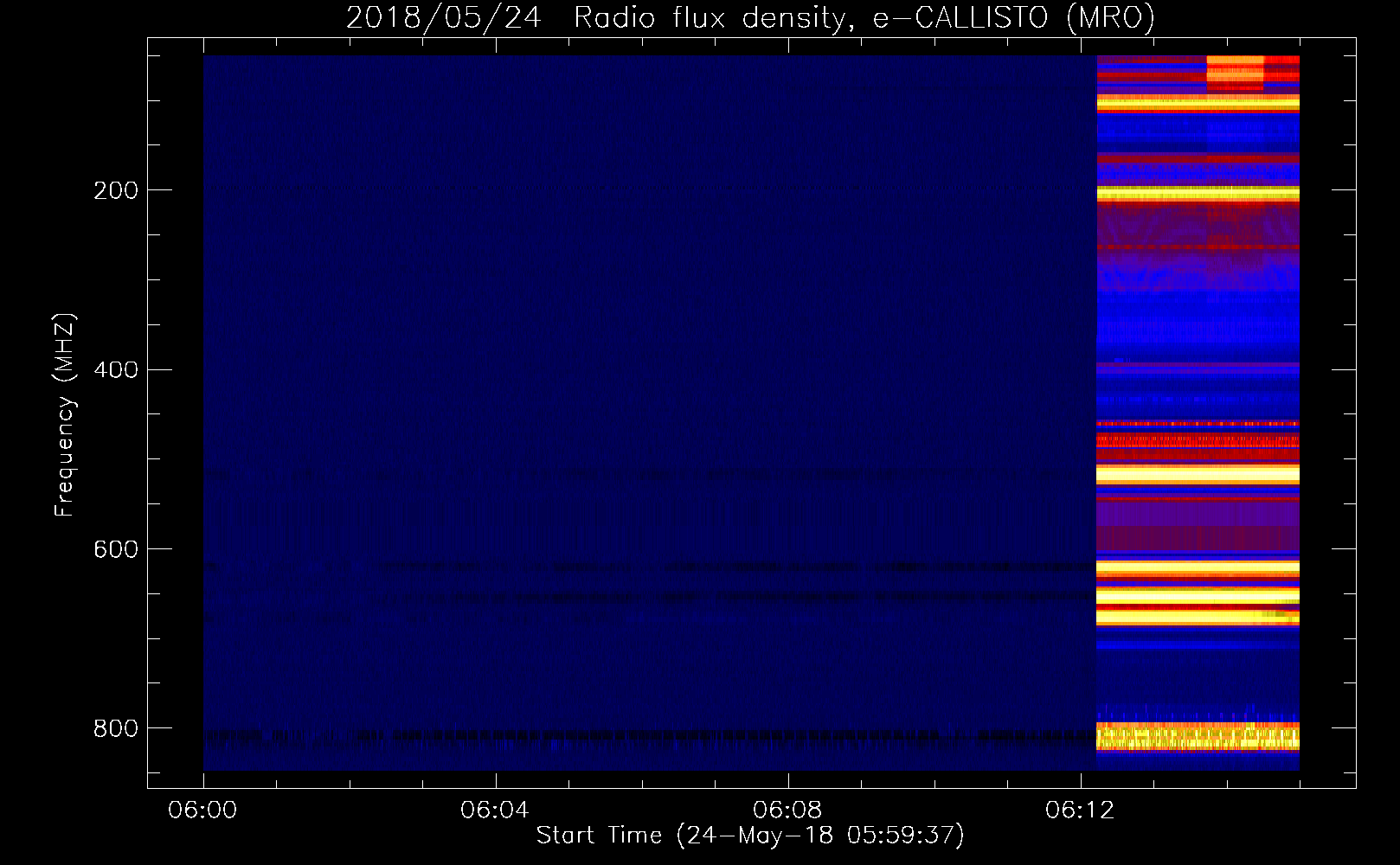The image size is (1400, 865).
Task: Click the 06:04 time tick label
Action: (495, 810)
